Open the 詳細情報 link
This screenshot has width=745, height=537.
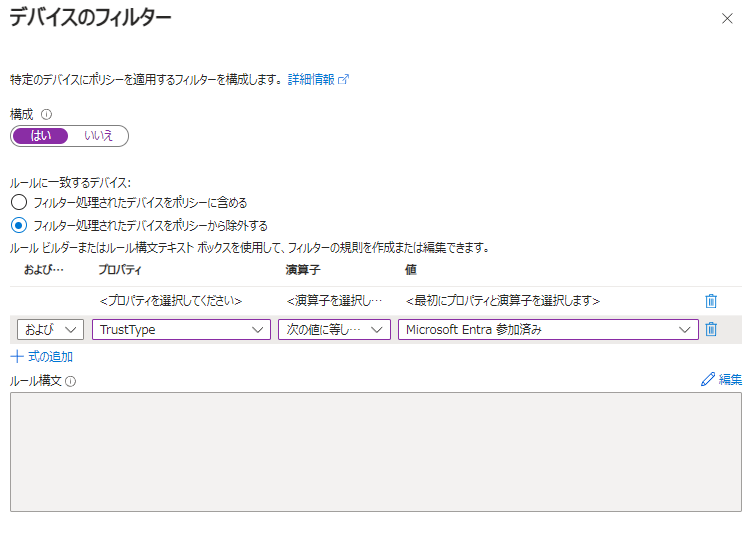click(x=311, y=79)
